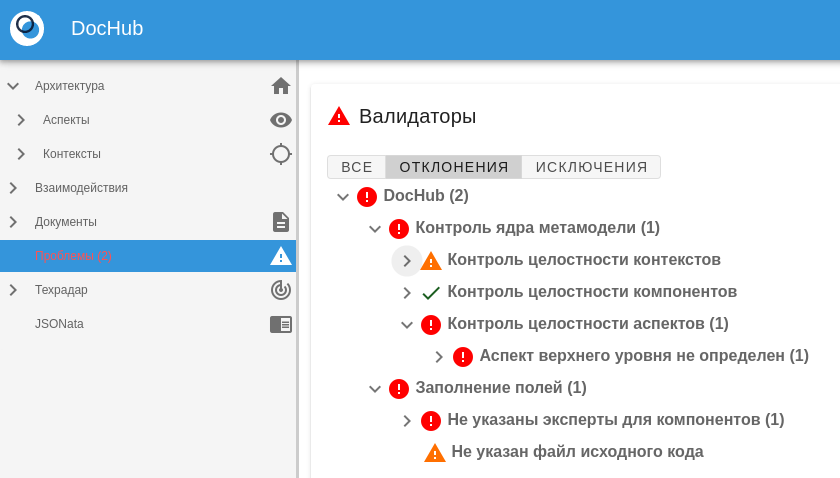Select the ОТКЛОНЕНИЯ filter tab
Viewport: 840px width, 478px height.
[x=454, y=167]
